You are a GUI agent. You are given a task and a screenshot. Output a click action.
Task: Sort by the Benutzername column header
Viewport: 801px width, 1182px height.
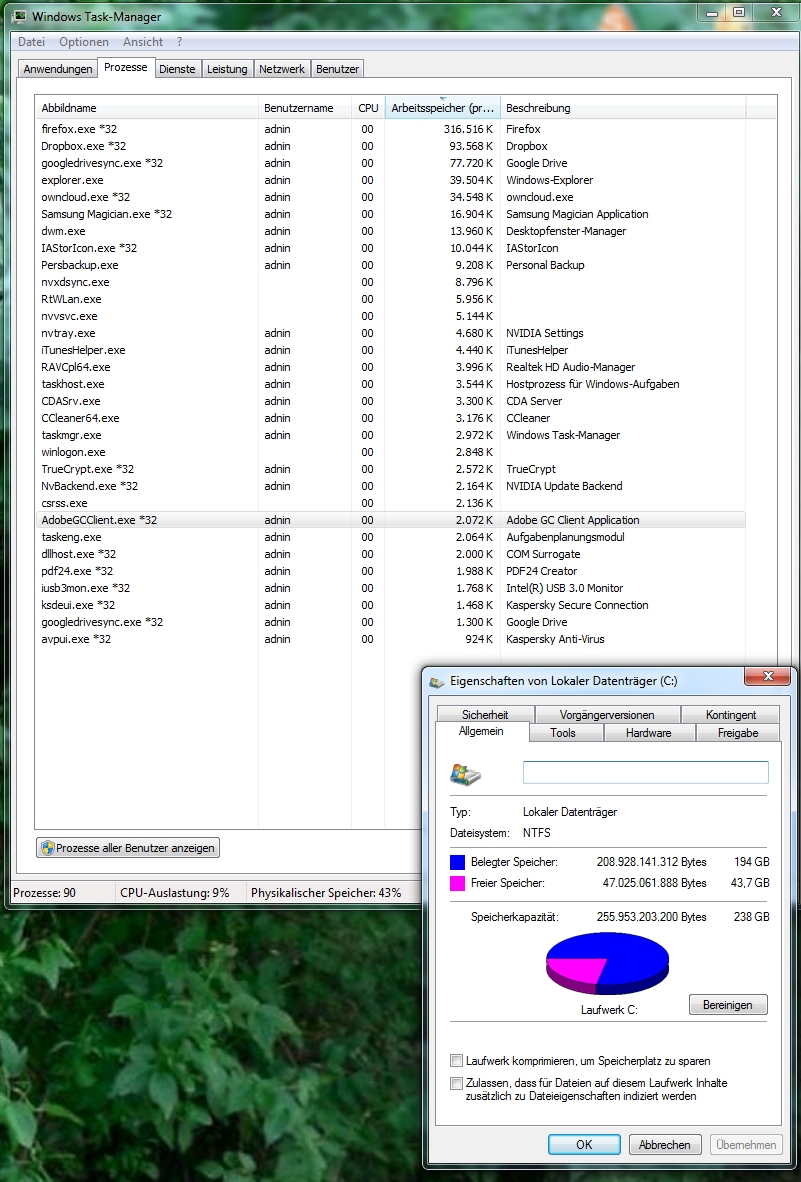pos(304,108)
